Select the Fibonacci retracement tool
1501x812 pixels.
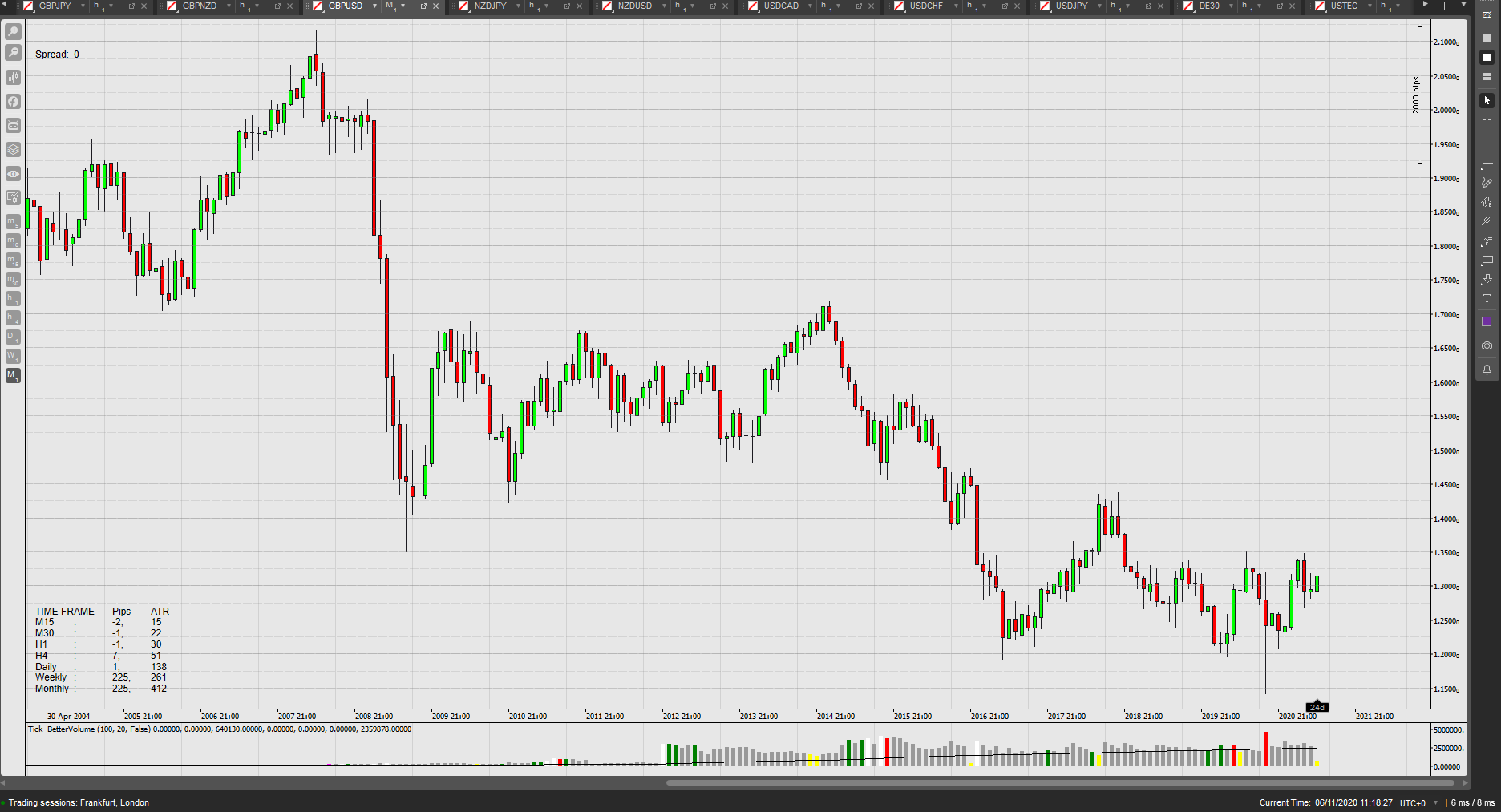pos(1487,240)
